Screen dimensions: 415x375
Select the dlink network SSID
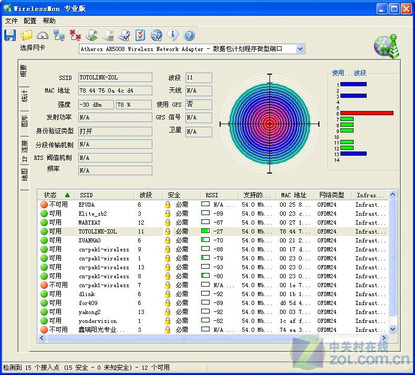point(87,294)
